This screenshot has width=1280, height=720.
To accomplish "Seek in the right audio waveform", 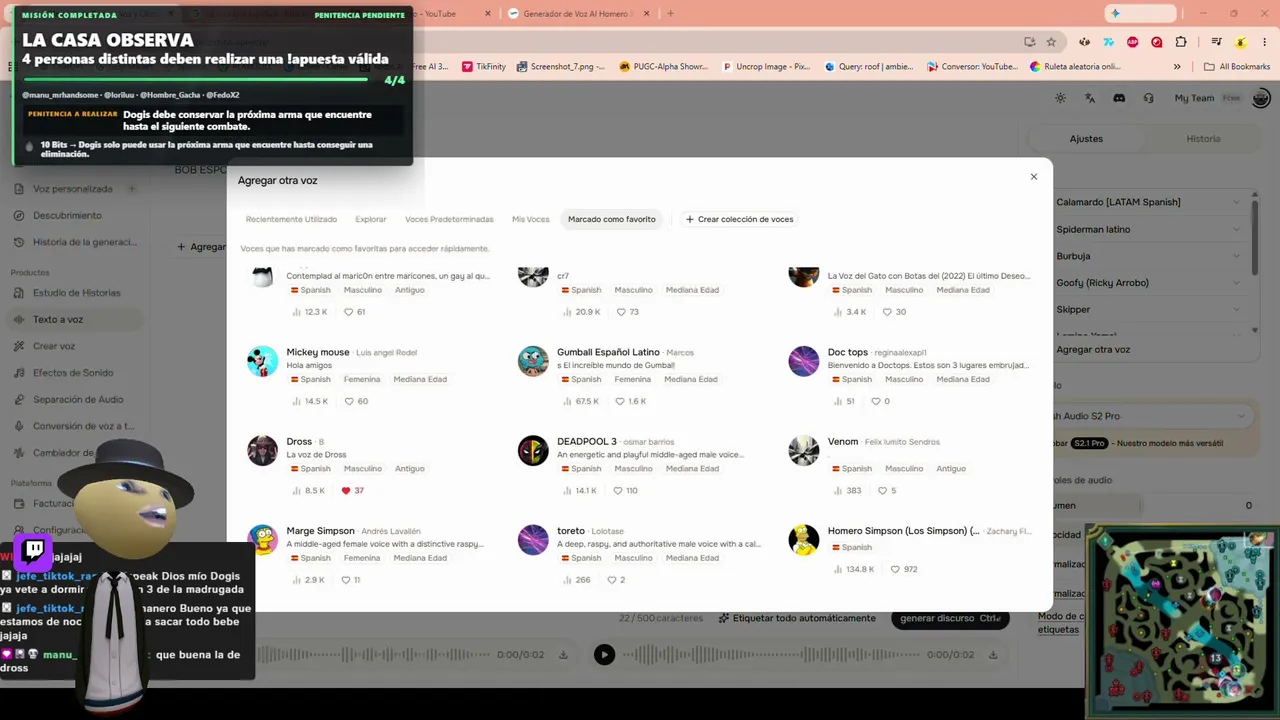I will click(772, 655).
